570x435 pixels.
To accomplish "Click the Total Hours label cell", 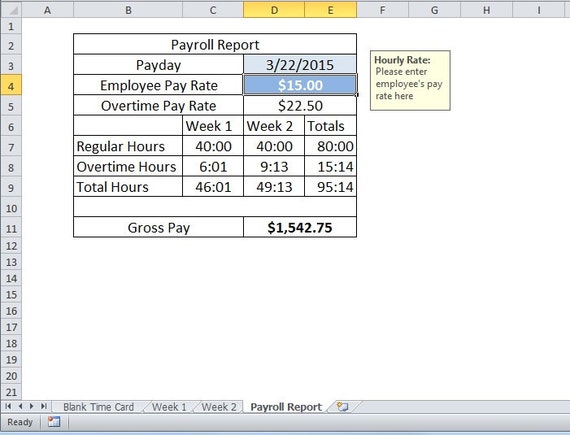I will pyautogui.click(x=128, y=187).
